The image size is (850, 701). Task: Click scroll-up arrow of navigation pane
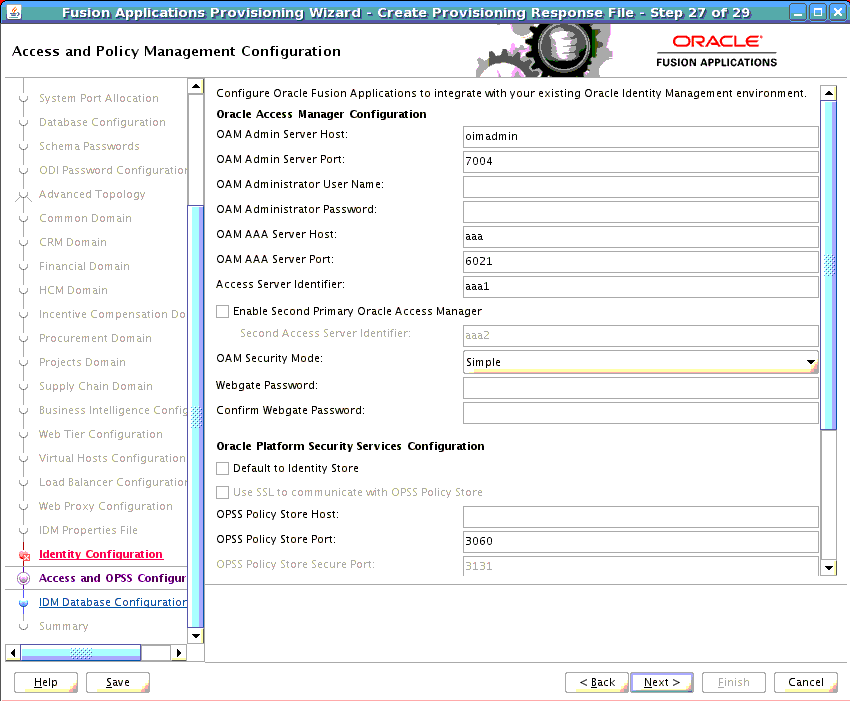tap(196, 86)
